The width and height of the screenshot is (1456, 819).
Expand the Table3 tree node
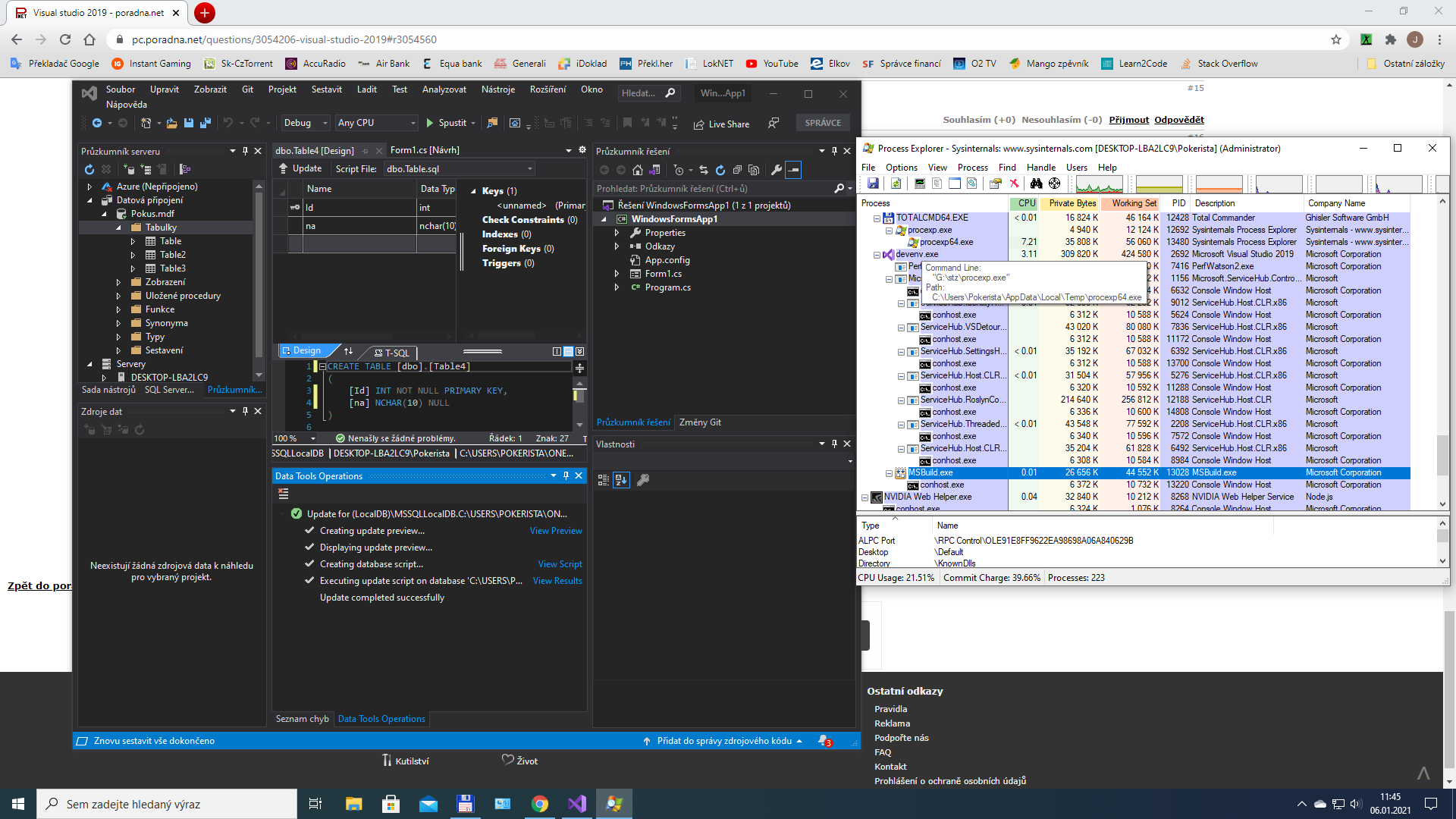coord(133,268)
